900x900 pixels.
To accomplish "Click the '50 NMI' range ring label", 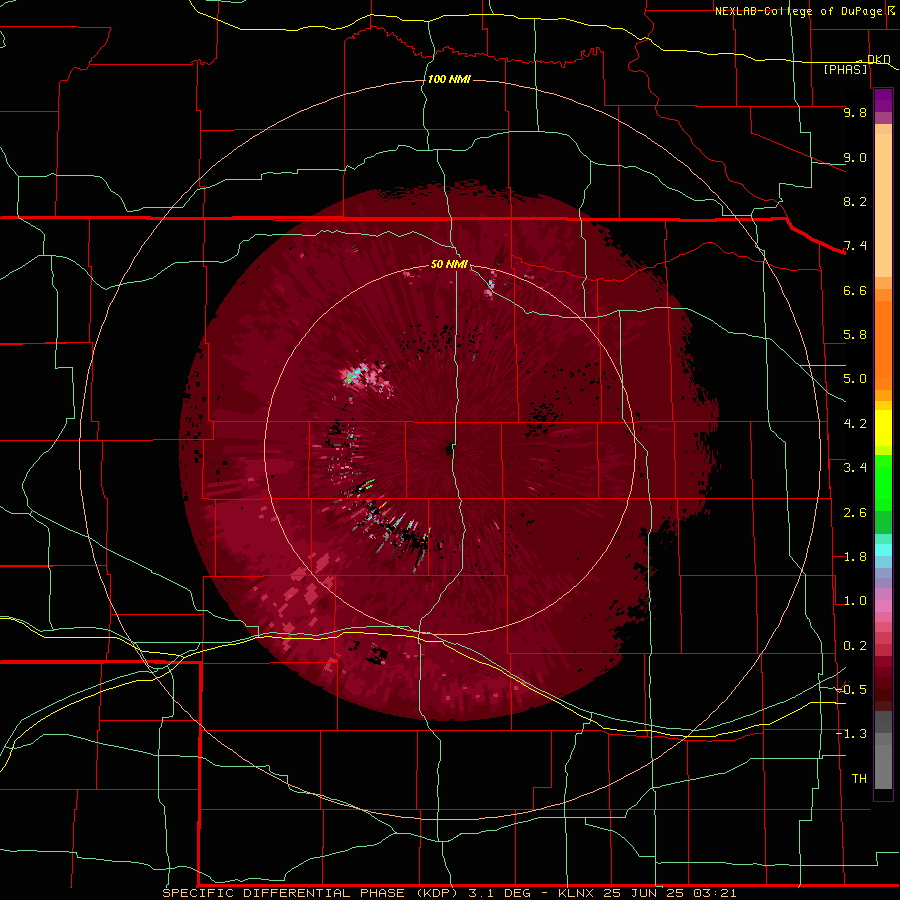I will 449,264.
